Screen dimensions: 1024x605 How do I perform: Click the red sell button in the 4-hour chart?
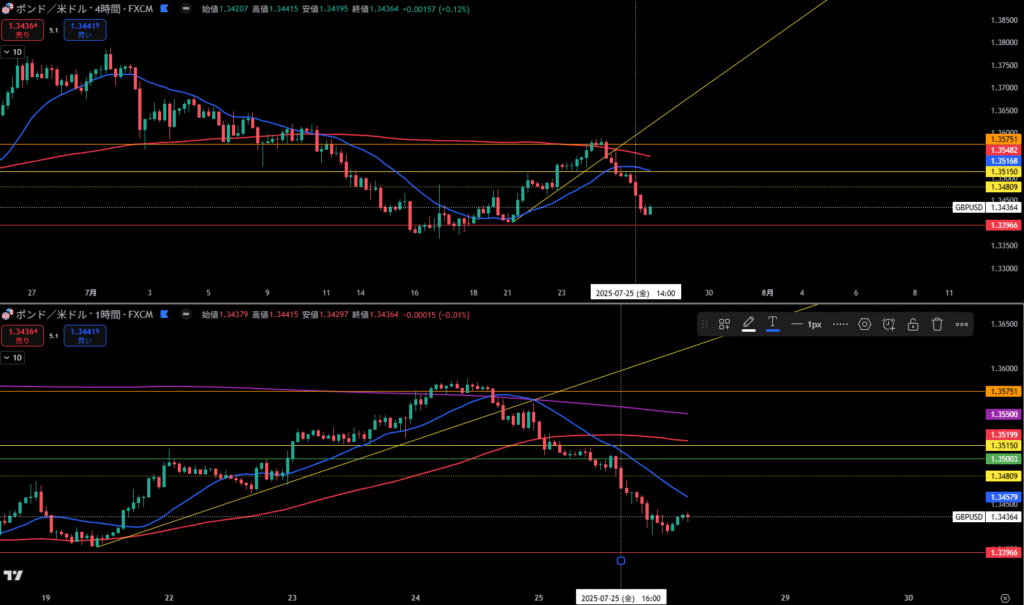[x=22, y=30]
